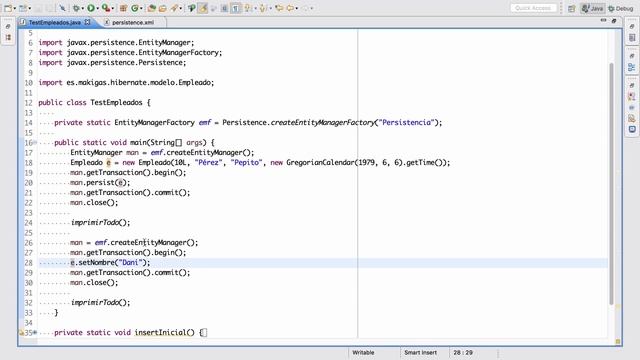Maximize the editor area
Image resolution: width=640 pixels, height=360 pixels.
pos(614,21)
